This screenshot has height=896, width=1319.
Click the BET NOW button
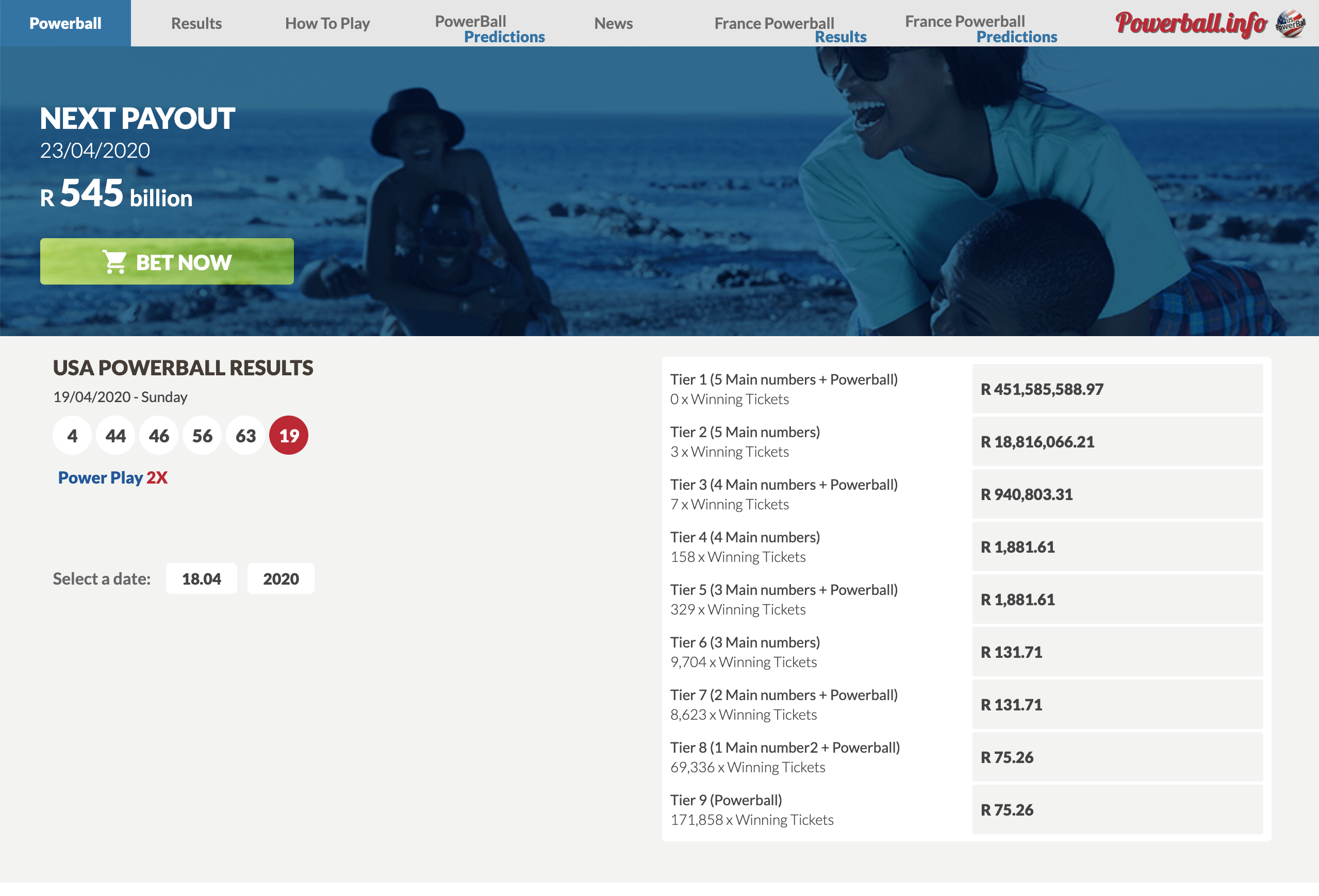[x=167, y=261]
